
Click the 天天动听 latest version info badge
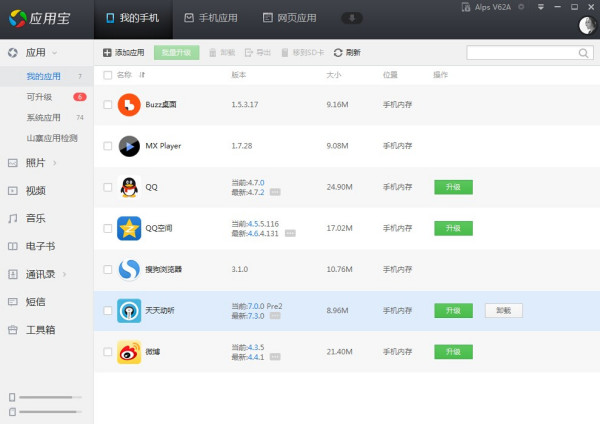(275, 316)
